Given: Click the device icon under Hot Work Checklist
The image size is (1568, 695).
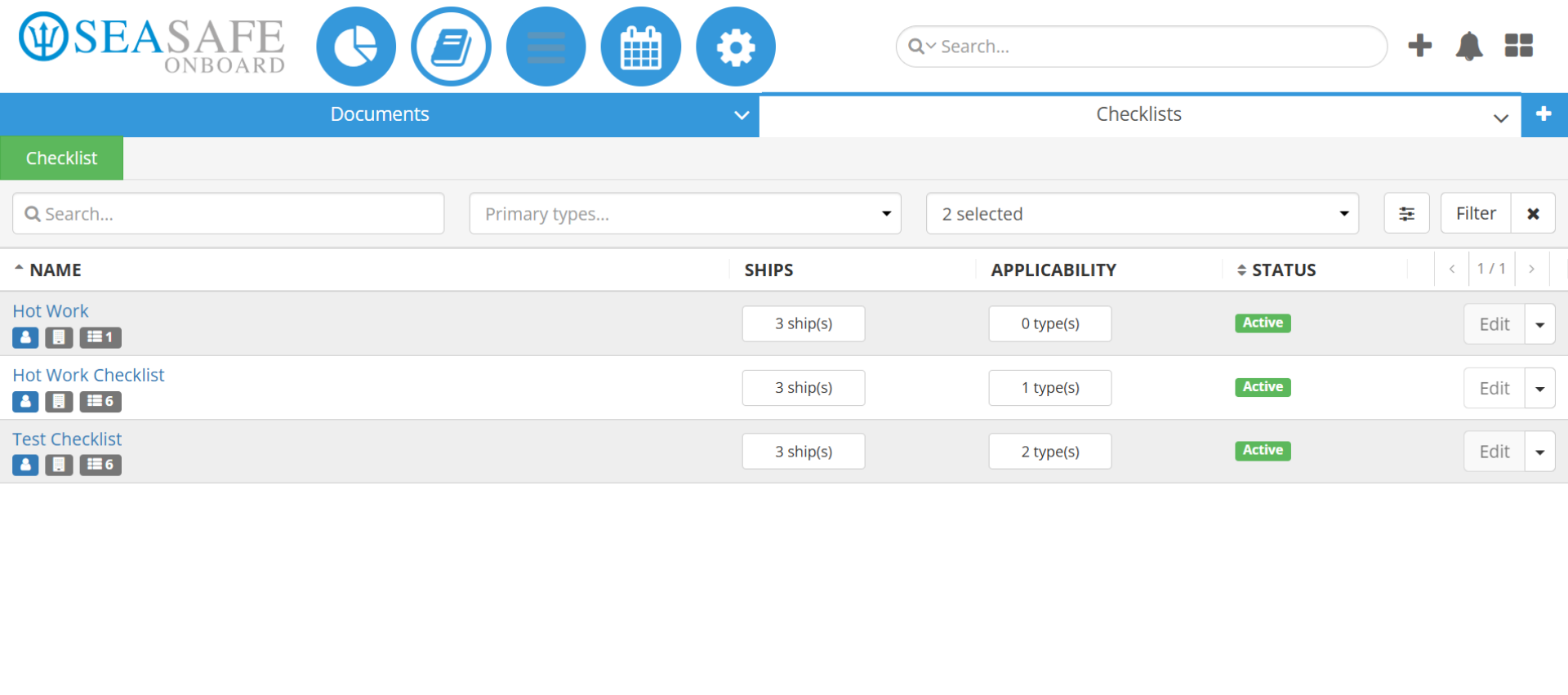Looking at the screenshot, I should tap(59, 401).
